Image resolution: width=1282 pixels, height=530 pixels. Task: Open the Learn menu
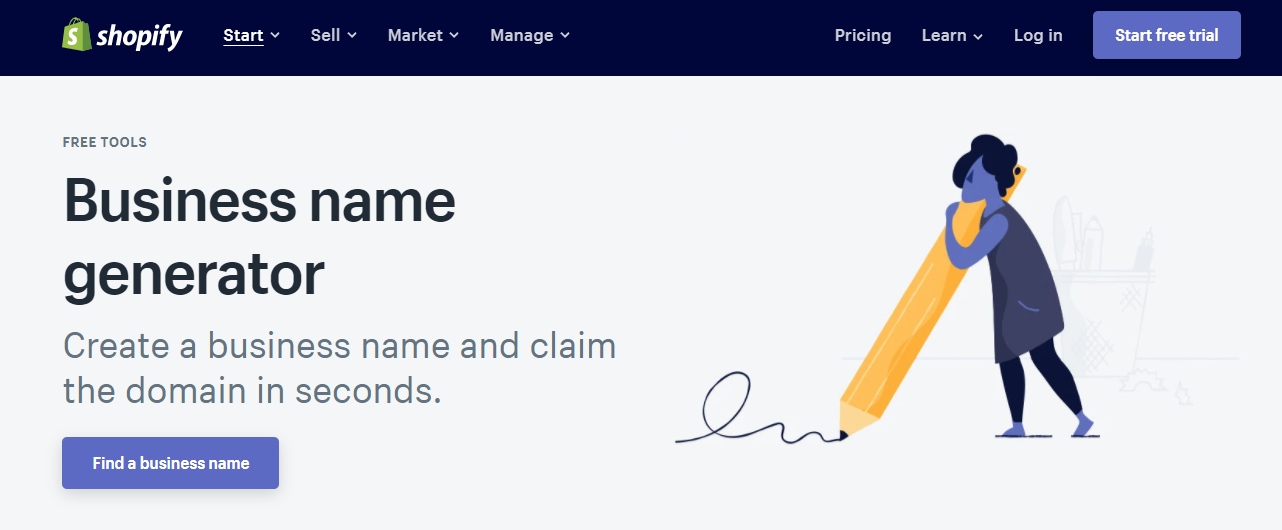944,35
